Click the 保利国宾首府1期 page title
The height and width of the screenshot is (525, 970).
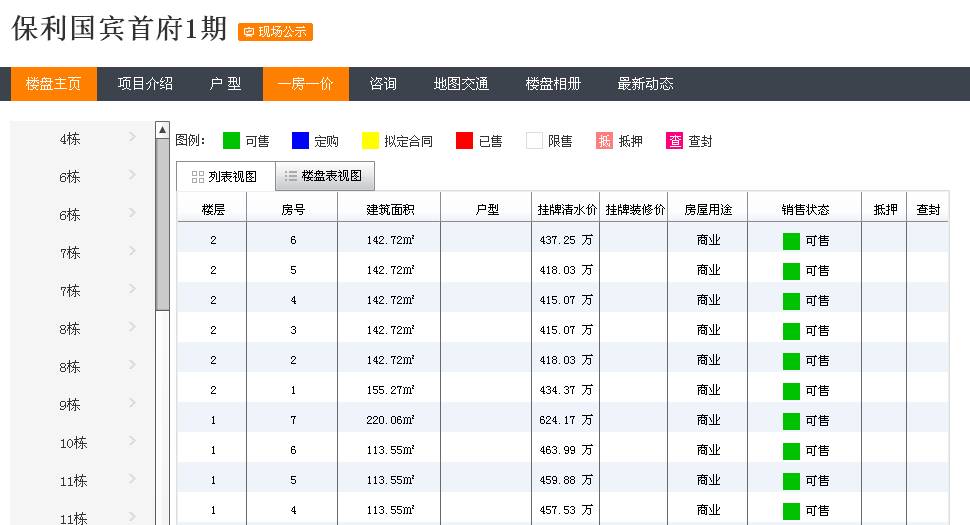coord(119,28)
